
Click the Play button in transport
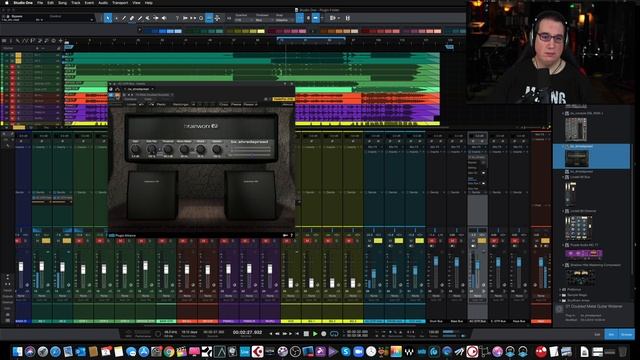pos(315,334)
